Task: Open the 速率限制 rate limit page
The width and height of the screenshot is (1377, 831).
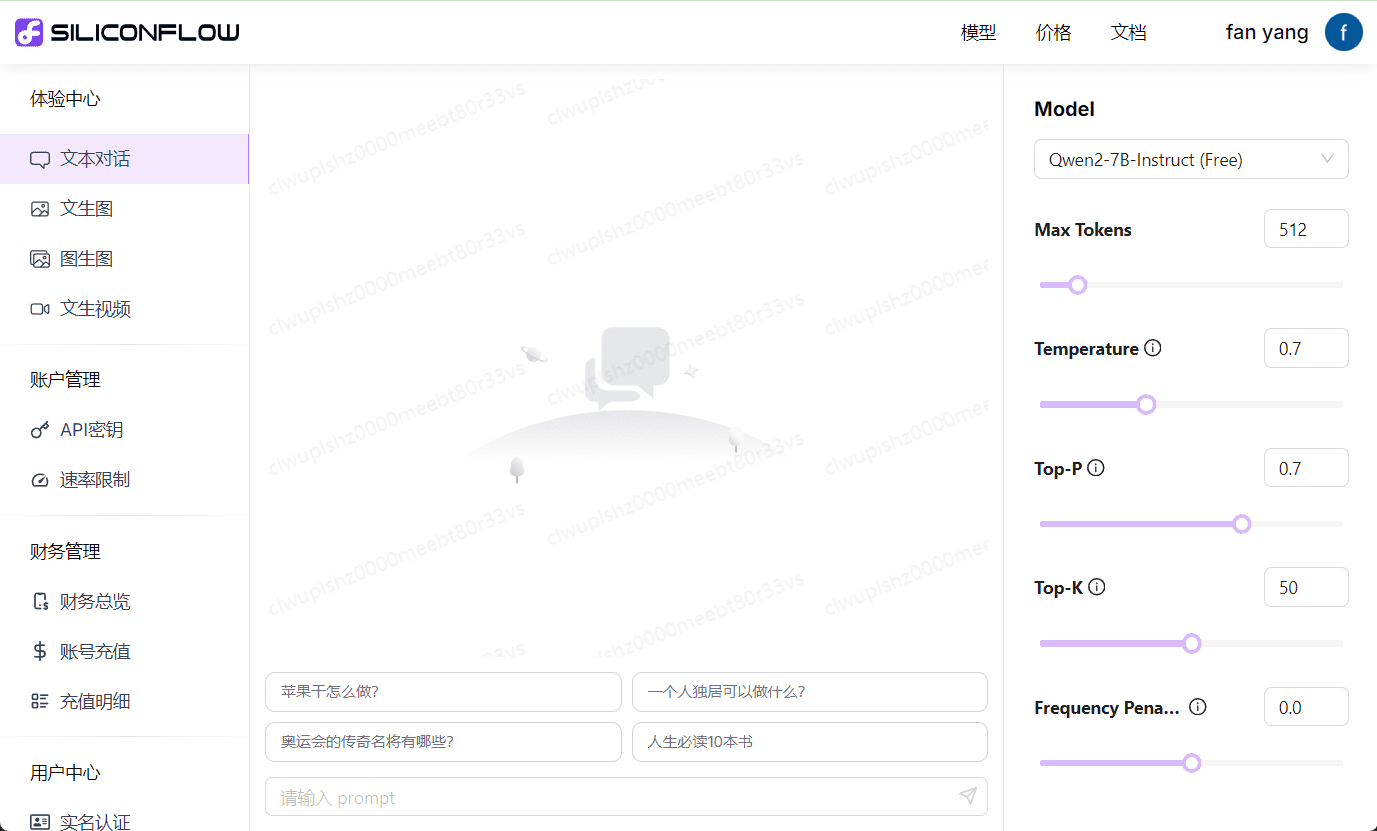Action: 94,480
